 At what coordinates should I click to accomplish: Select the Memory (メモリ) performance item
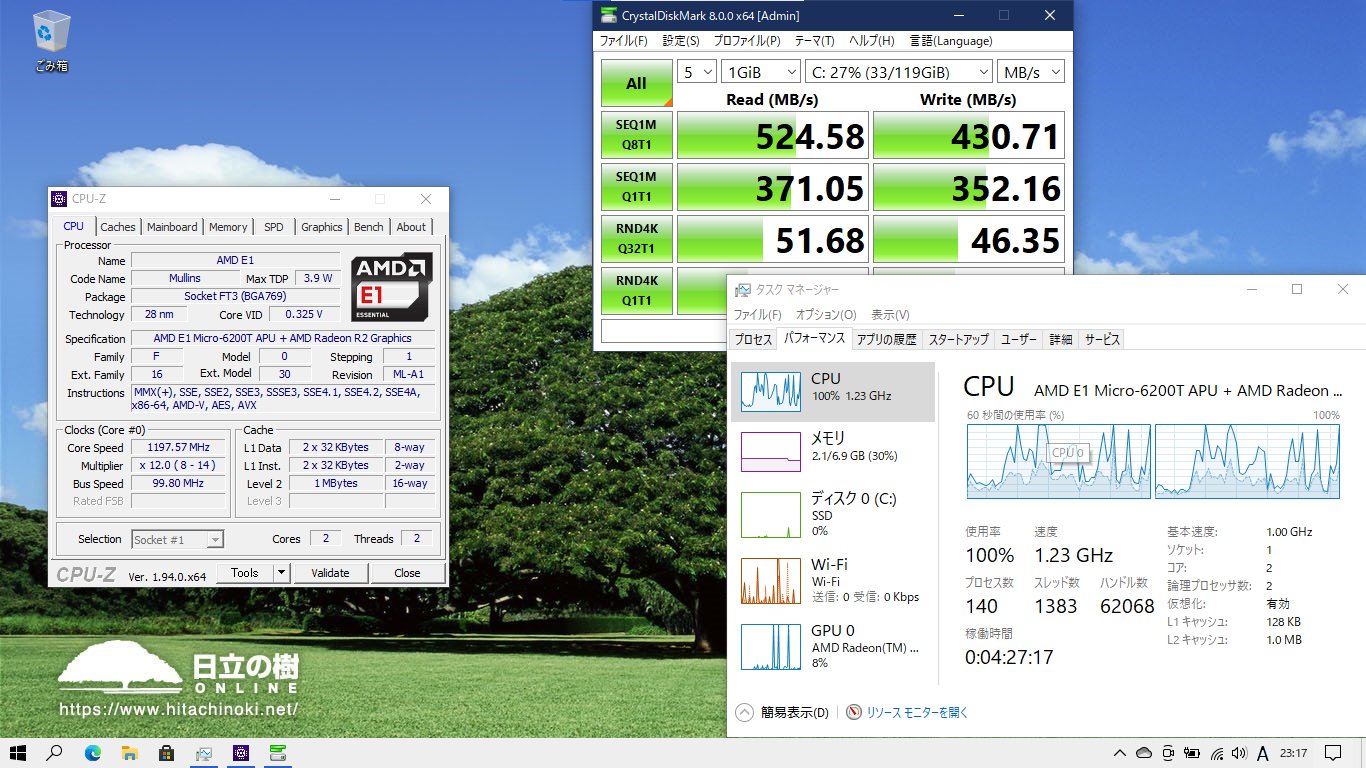point(832,452)
